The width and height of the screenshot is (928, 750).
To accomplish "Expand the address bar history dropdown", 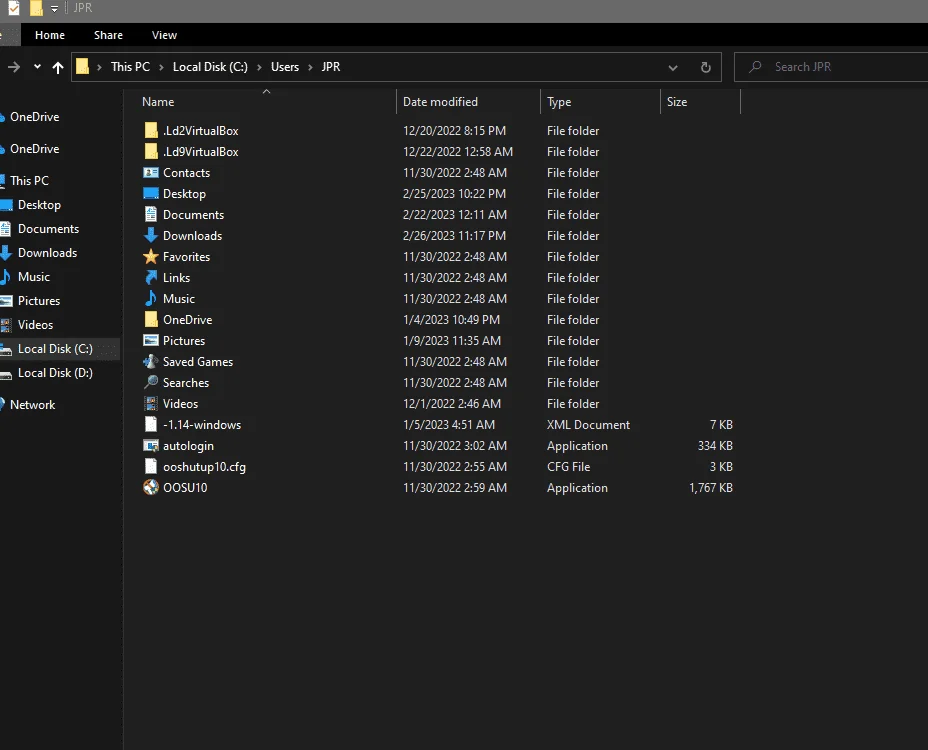I will tap(673, 67).
